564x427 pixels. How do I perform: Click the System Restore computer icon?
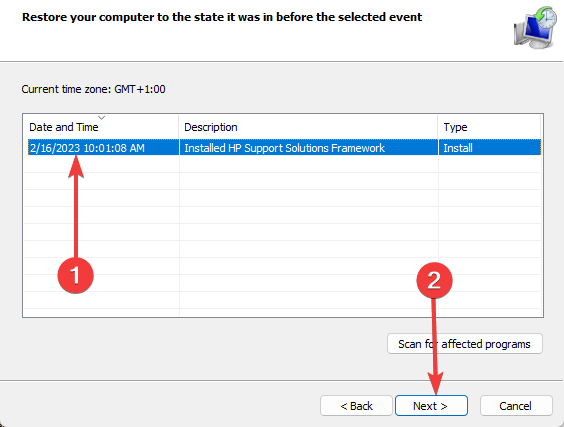click(x=535, y=27)
